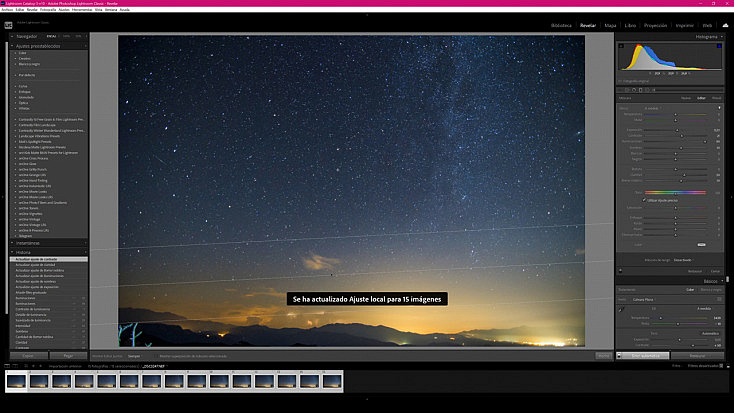This screenshot has width=734, height=413.
Task: Hide the filmstrip with bottom edge arrow
Action: click(x=367, y=399)
